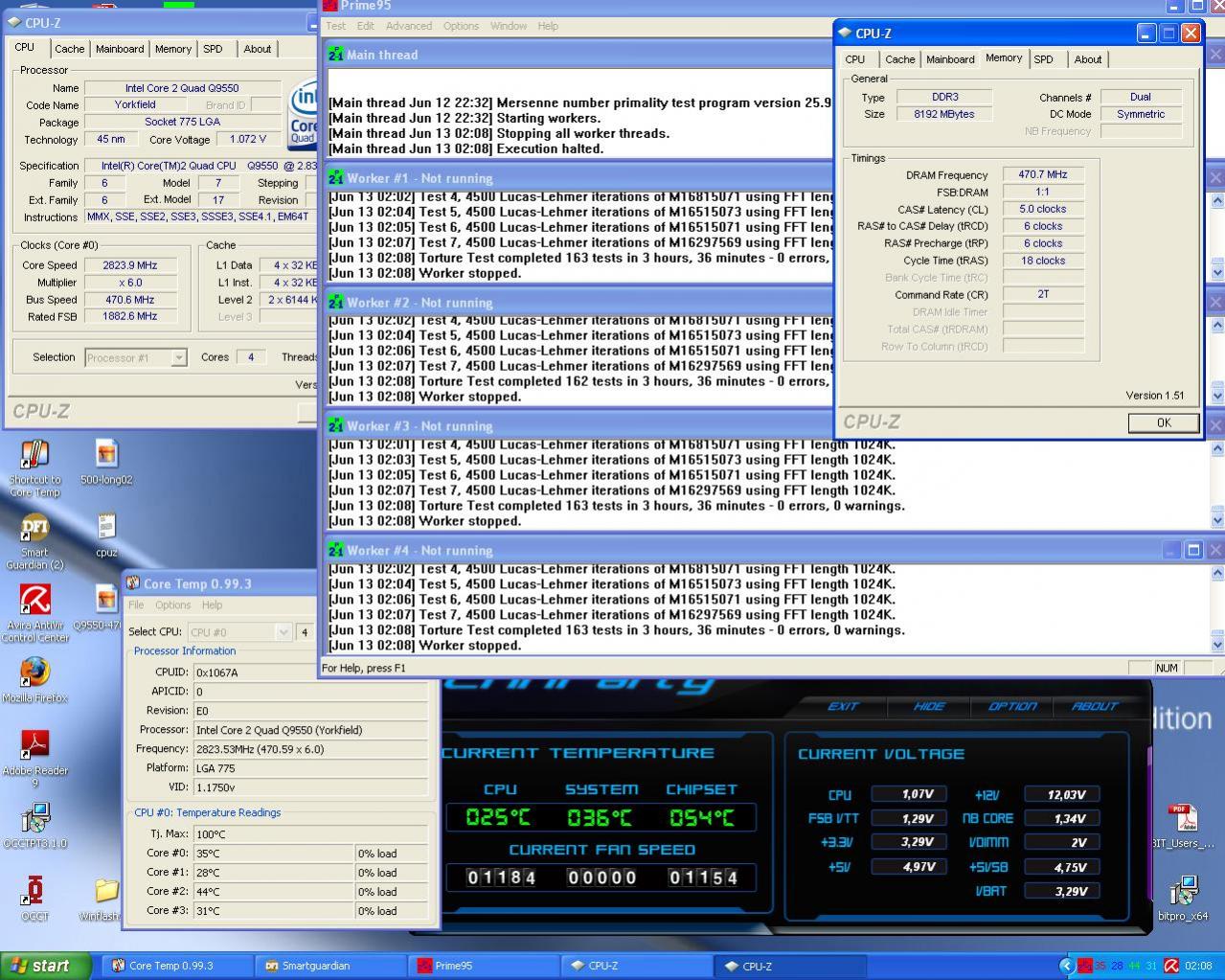Switch to Prime95 taskbar button

click(x=483, y=966)
